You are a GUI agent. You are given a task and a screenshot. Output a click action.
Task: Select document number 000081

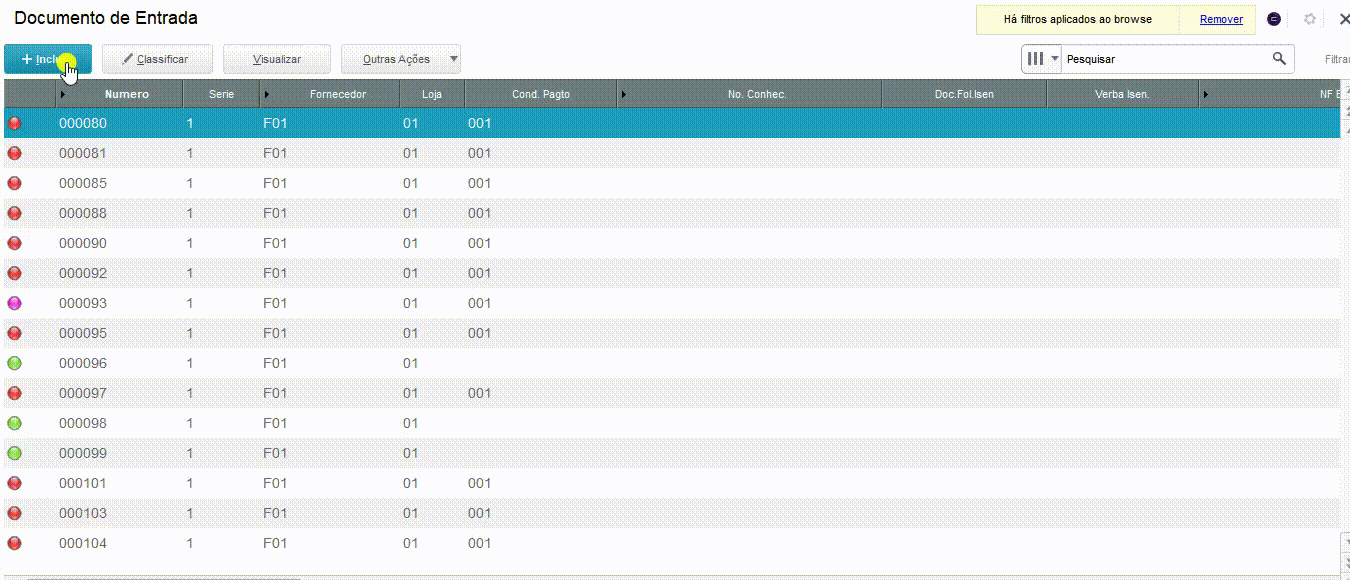83,153
